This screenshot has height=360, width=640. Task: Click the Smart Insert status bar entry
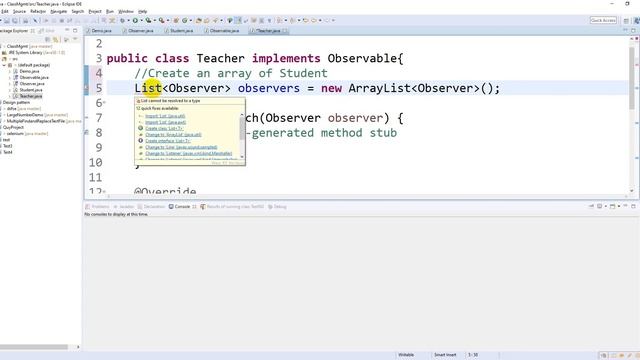coord(445,355)
